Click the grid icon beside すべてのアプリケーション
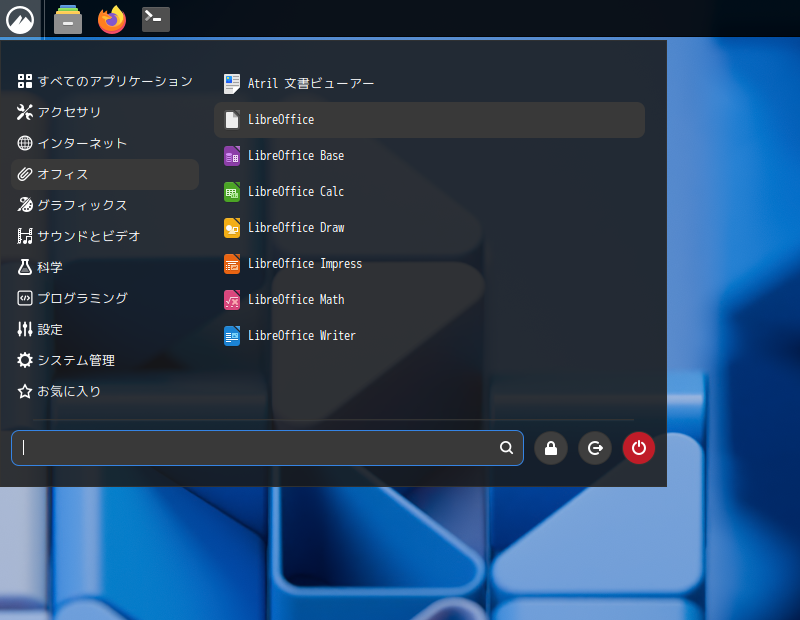Viewport: 800px width, 620px height. click(x=24, y=81)
